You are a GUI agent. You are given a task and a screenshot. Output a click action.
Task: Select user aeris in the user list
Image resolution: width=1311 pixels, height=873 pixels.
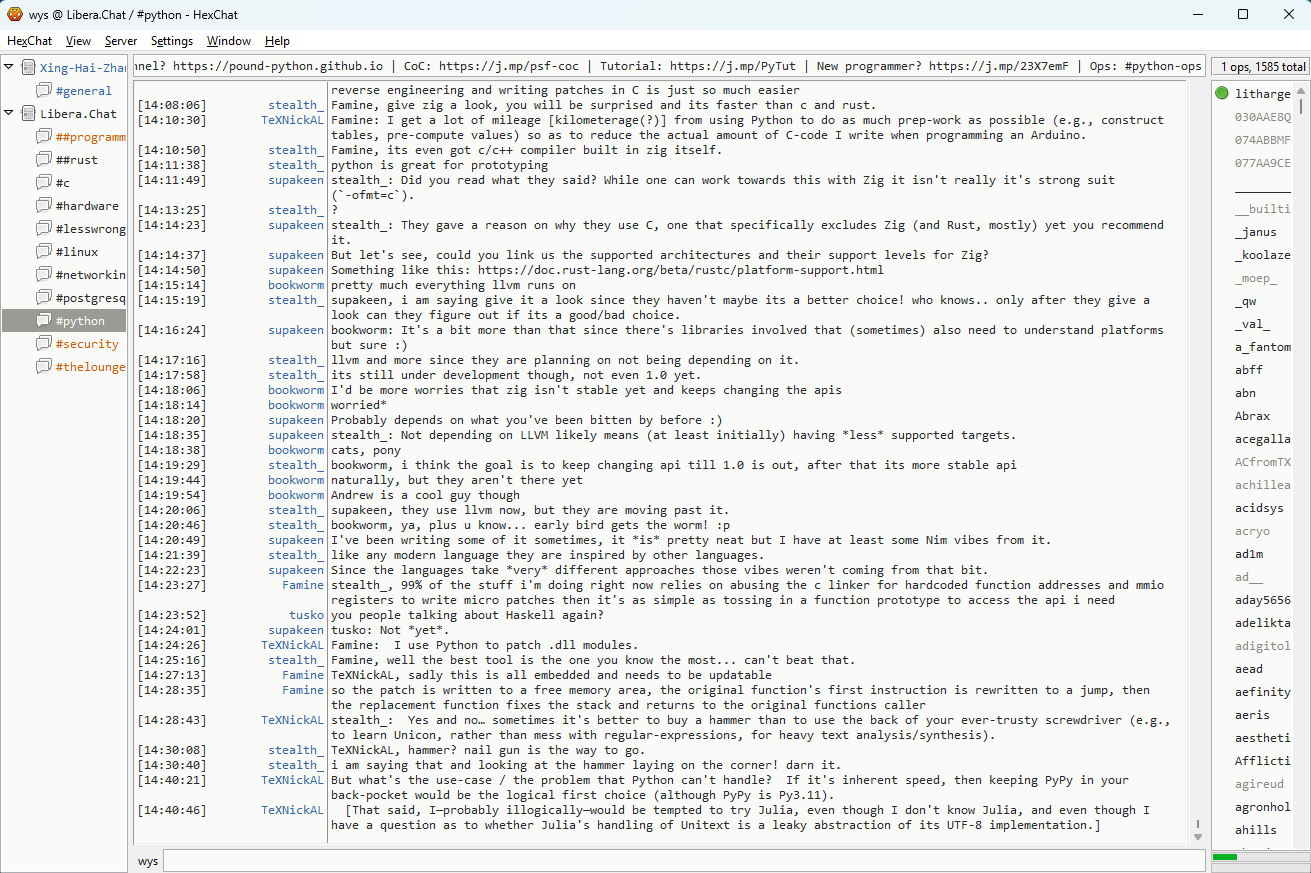[x=1253, y=715]
